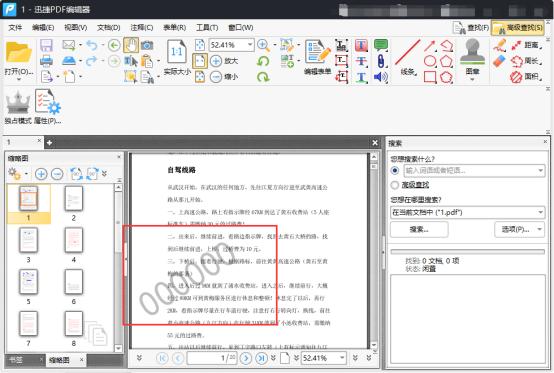Redo the last undone action

92,61
